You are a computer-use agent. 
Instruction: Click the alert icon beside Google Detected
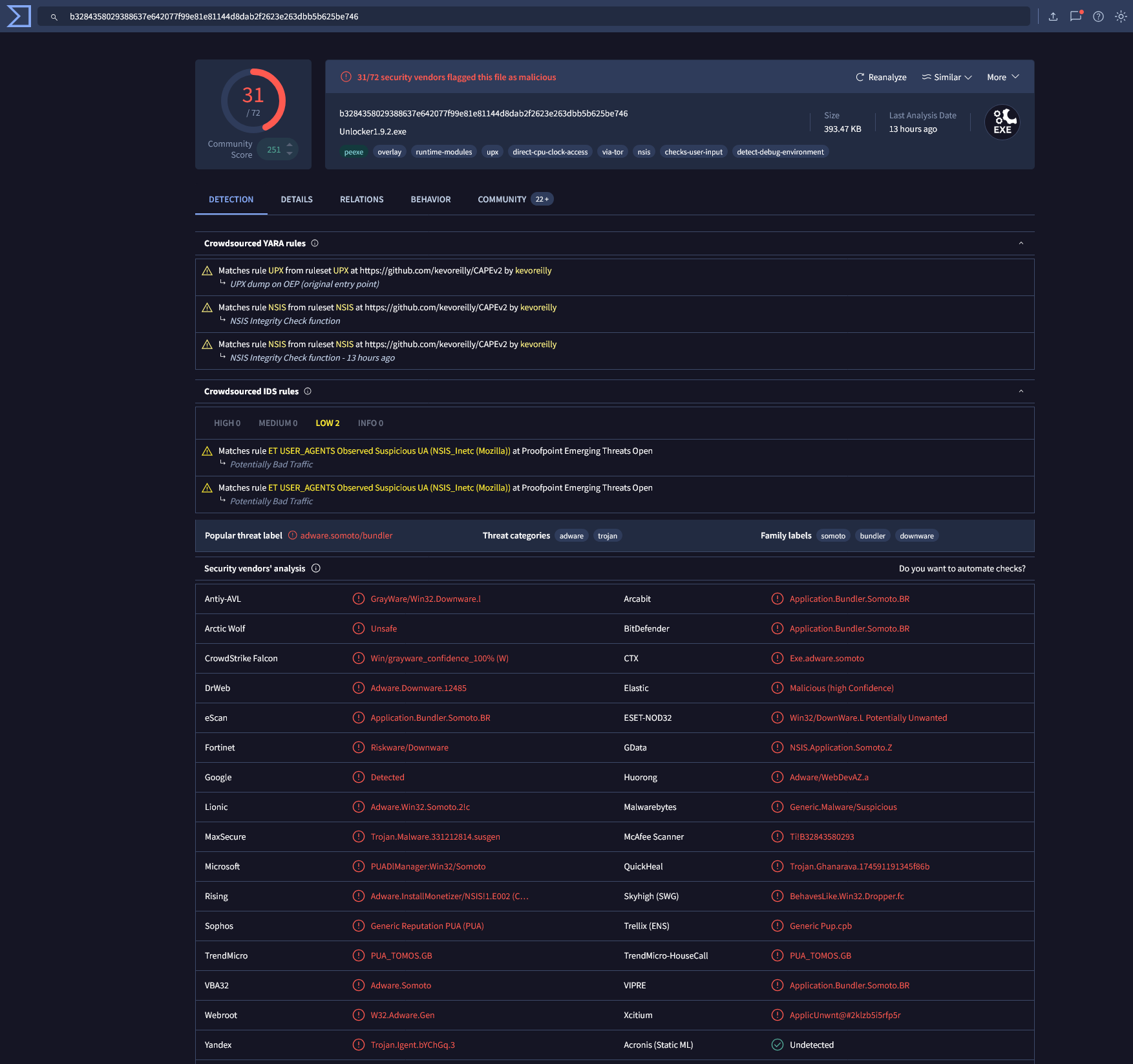(359, 778)
